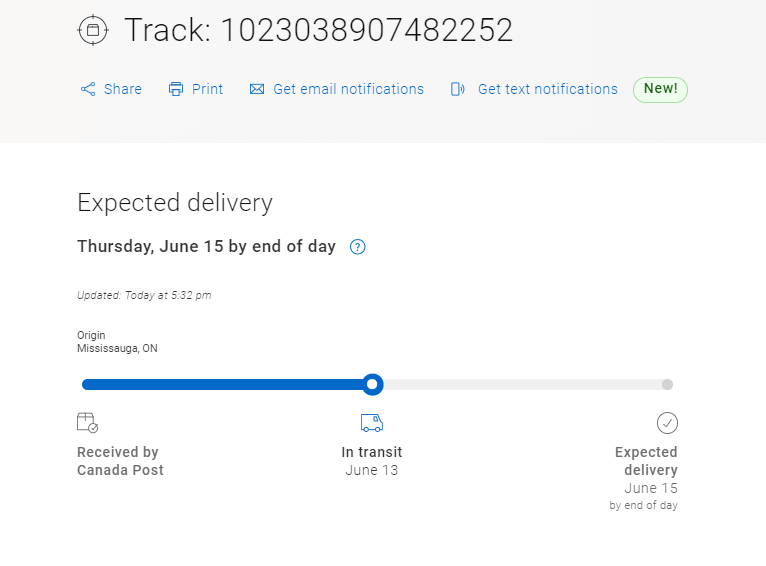Click the envelope email notification icon
Screen dimensions: 766x566
pos(257,89)
